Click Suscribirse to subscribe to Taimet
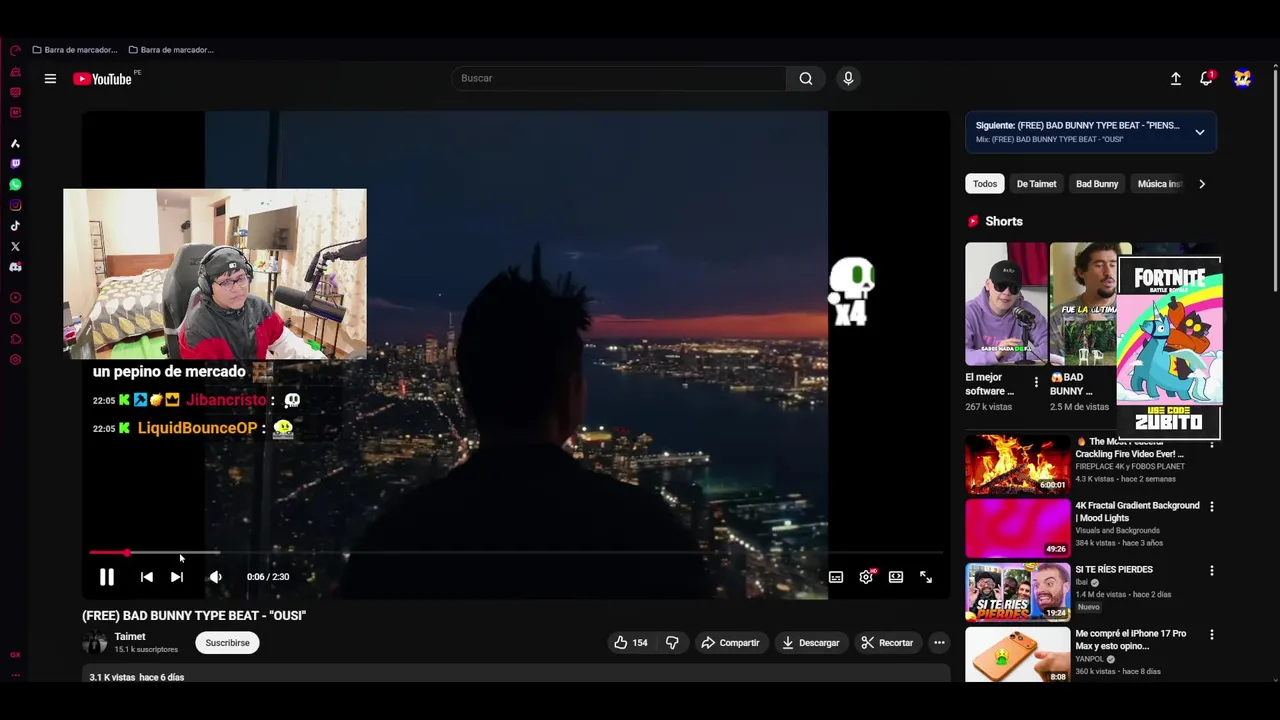The width and height of the screenshot is (1280, 720). point(228,643)
